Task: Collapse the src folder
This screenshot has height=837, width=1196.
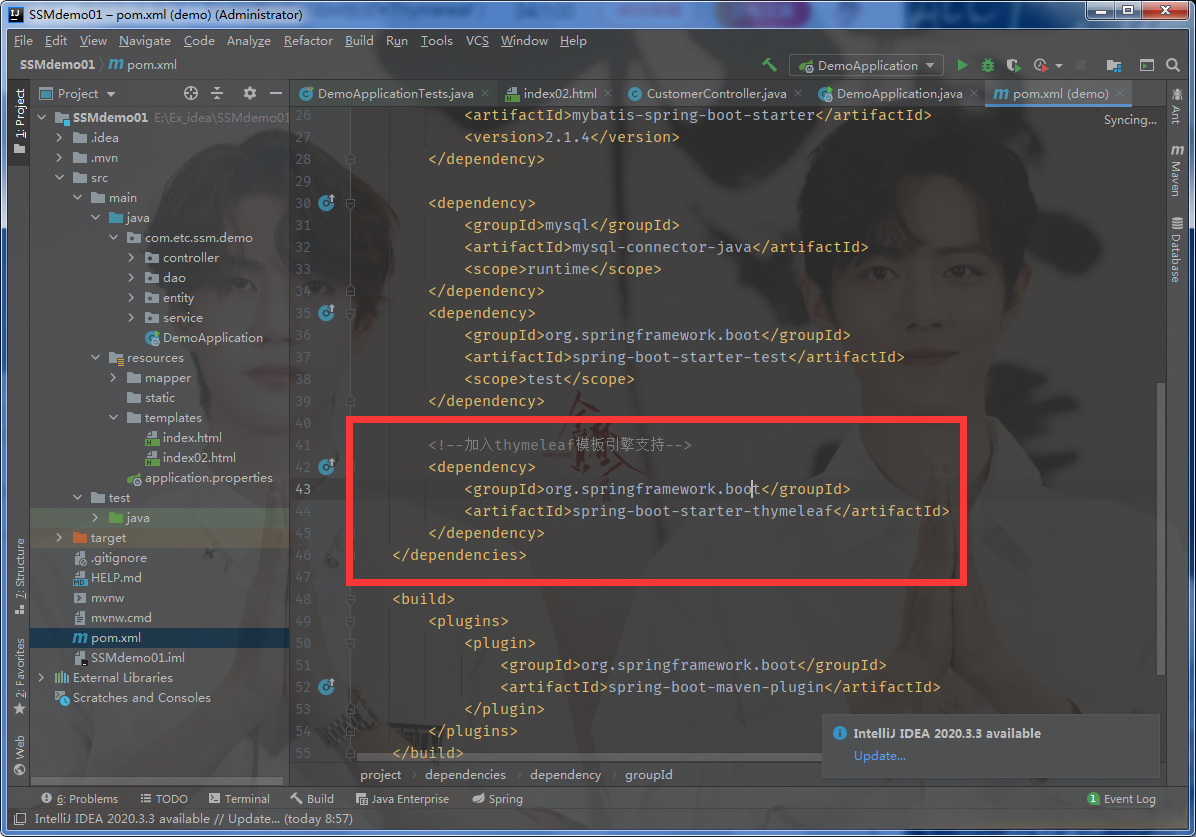Action: (59, 178)
